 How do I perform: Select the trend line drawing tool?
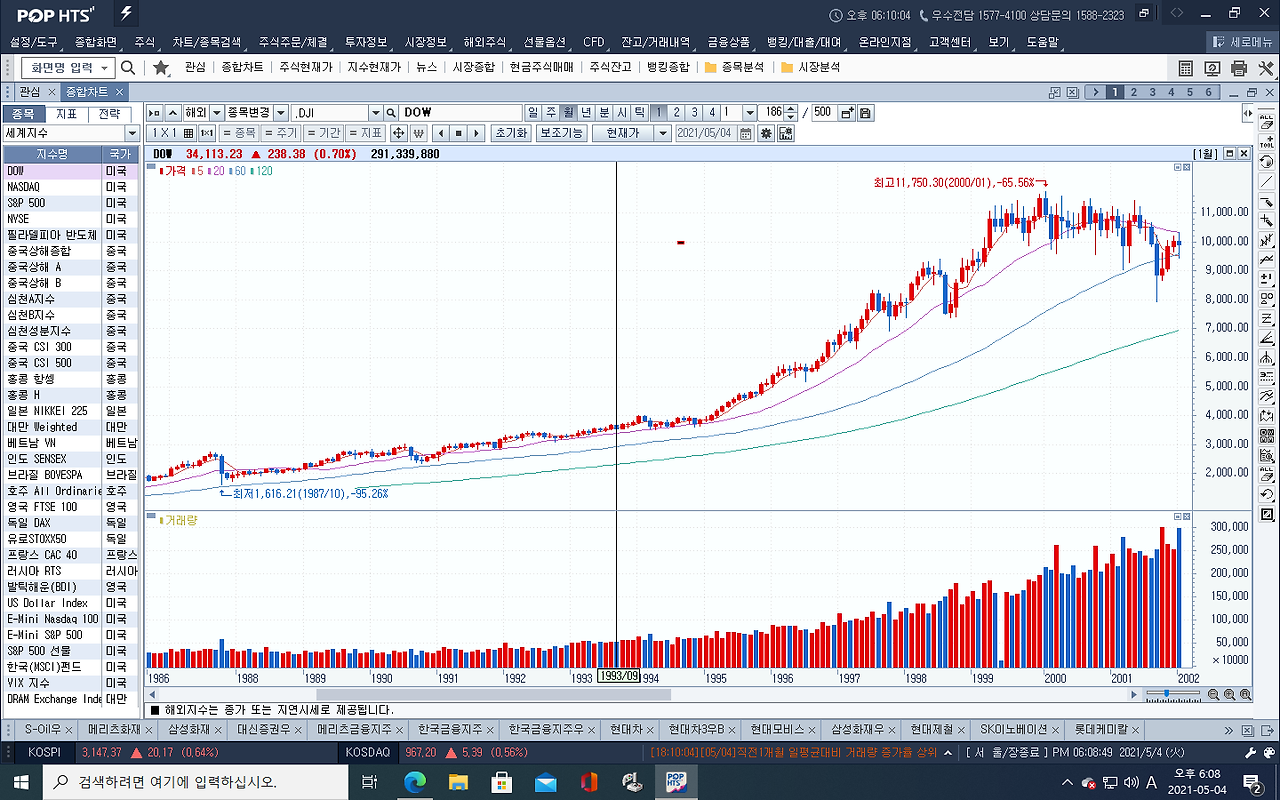(x=1267, y=181)
